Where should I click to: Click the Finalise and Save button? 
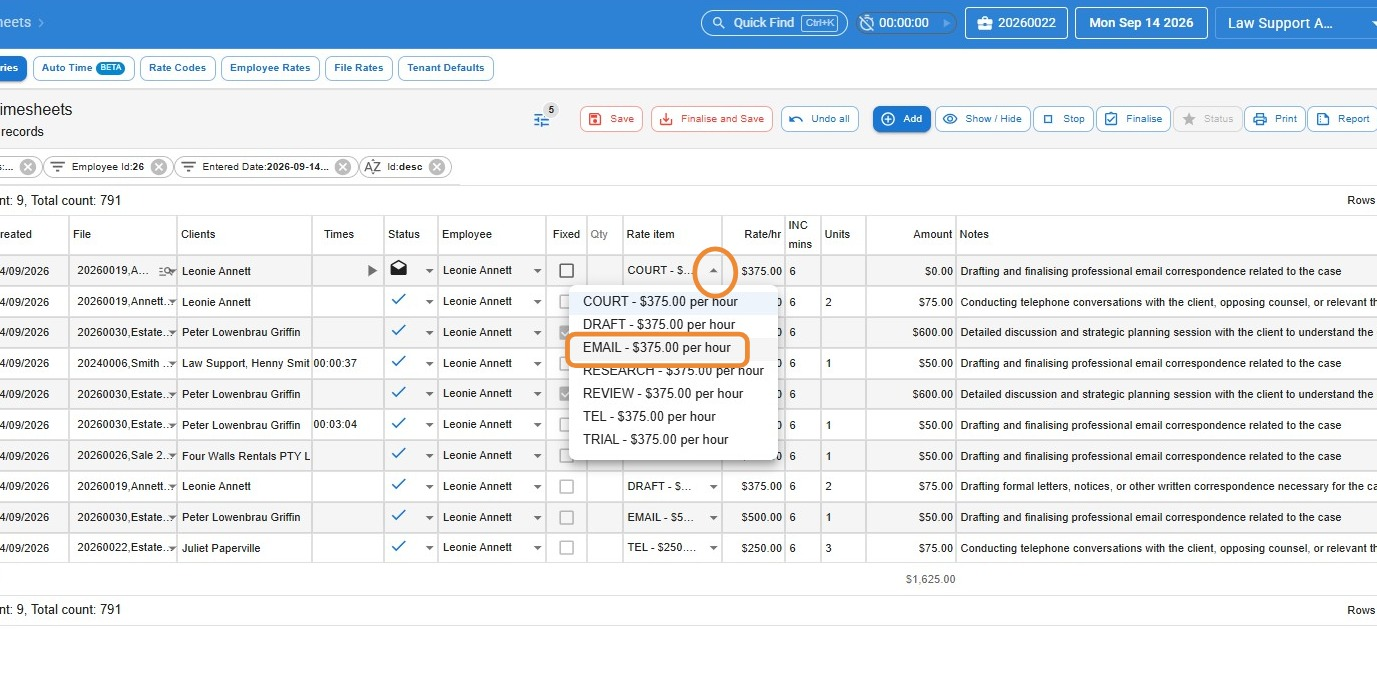pos(712,119)
